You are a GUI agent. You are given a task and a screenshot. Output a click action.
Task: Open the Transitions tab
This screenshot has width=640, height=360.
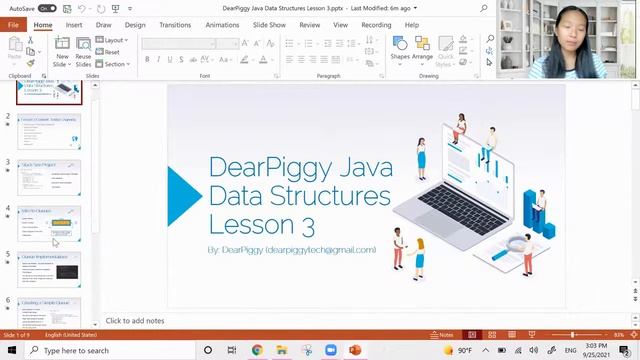175,25
